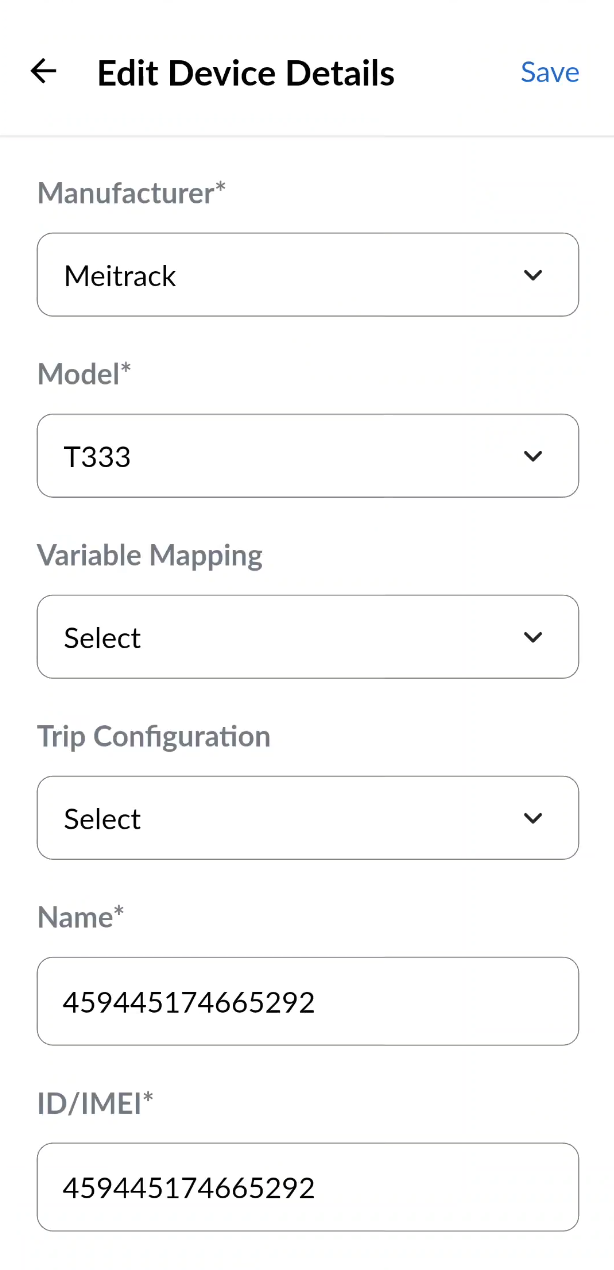Go back using the arrow icon
The image size is (614, 1270).
coord(43,72)
